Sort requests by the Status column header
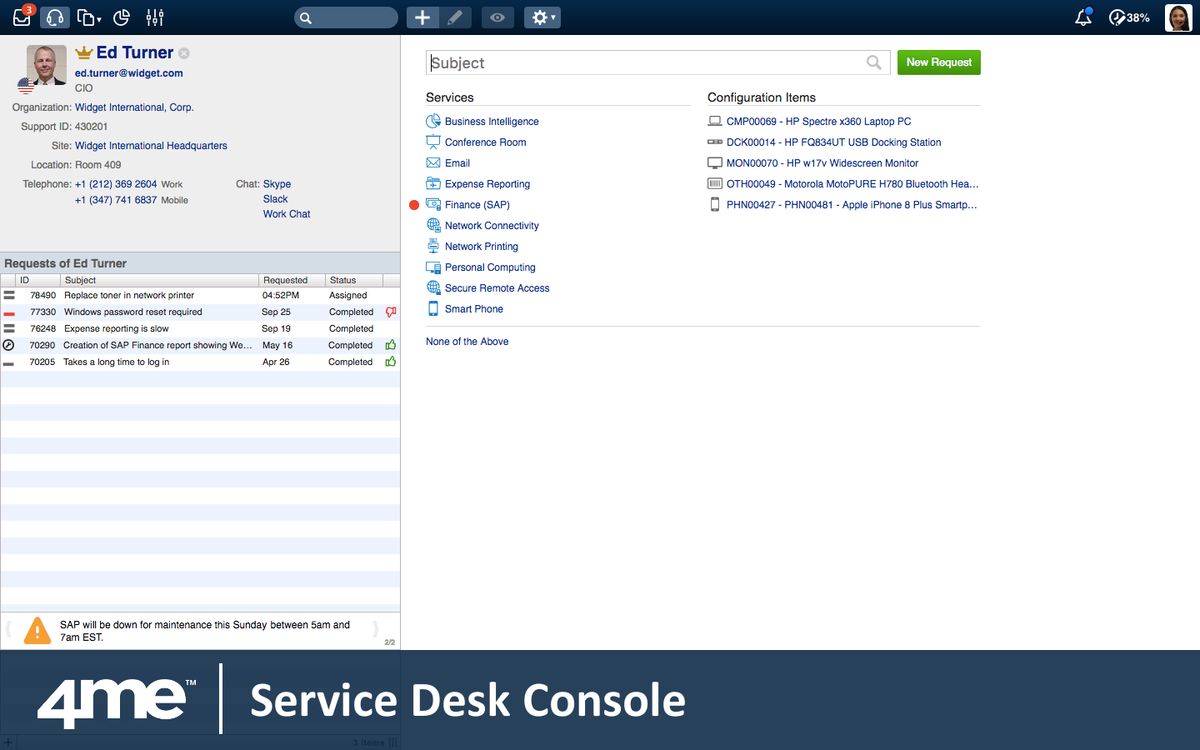The width and height of the screenshot is (1200, 750). click(x=341, y=279)
